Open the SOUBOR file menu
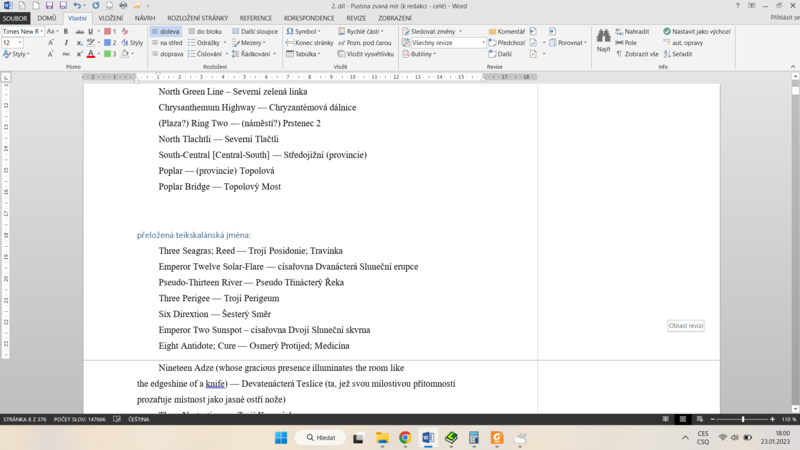 click(x=15, y=18)
